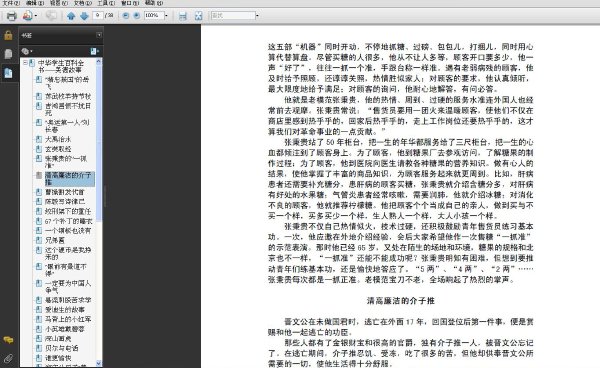Open the zoom percentage dropdown arrow
The height and width of the screenshot is (368, 600).
pos(166,16)
